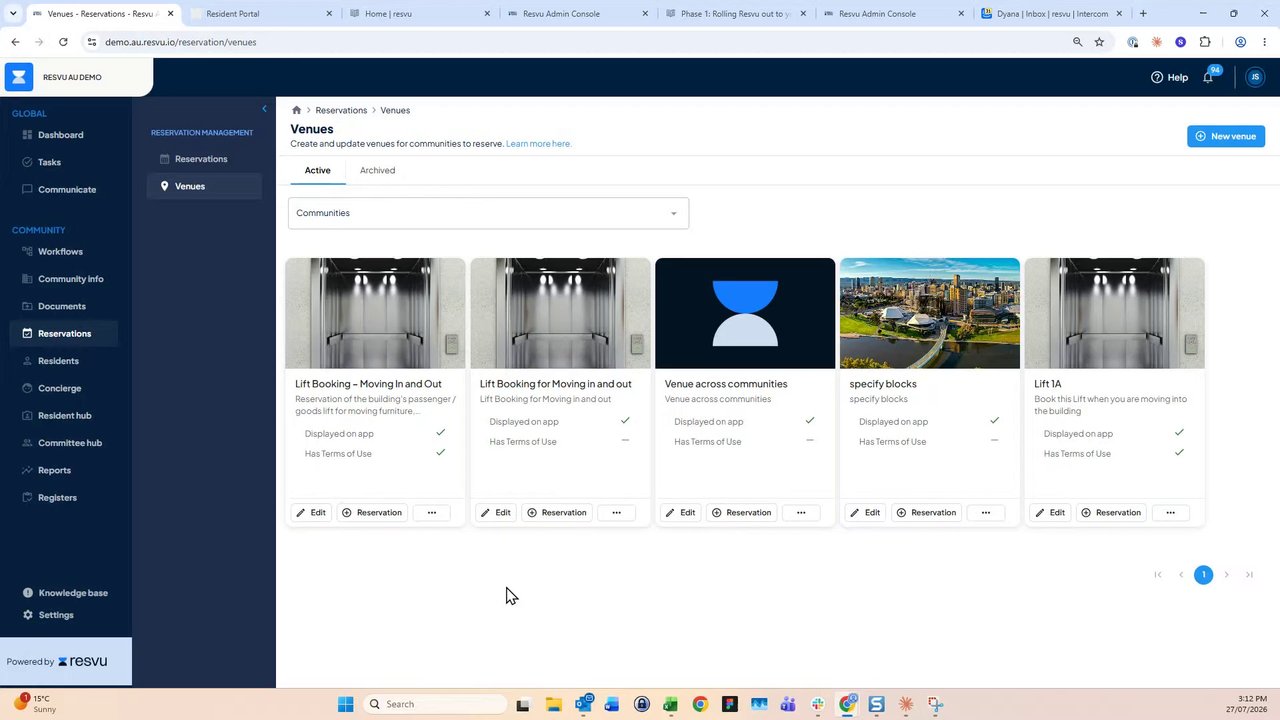Open more options for Lift Booking for Moving in and out

pos(616,513)
